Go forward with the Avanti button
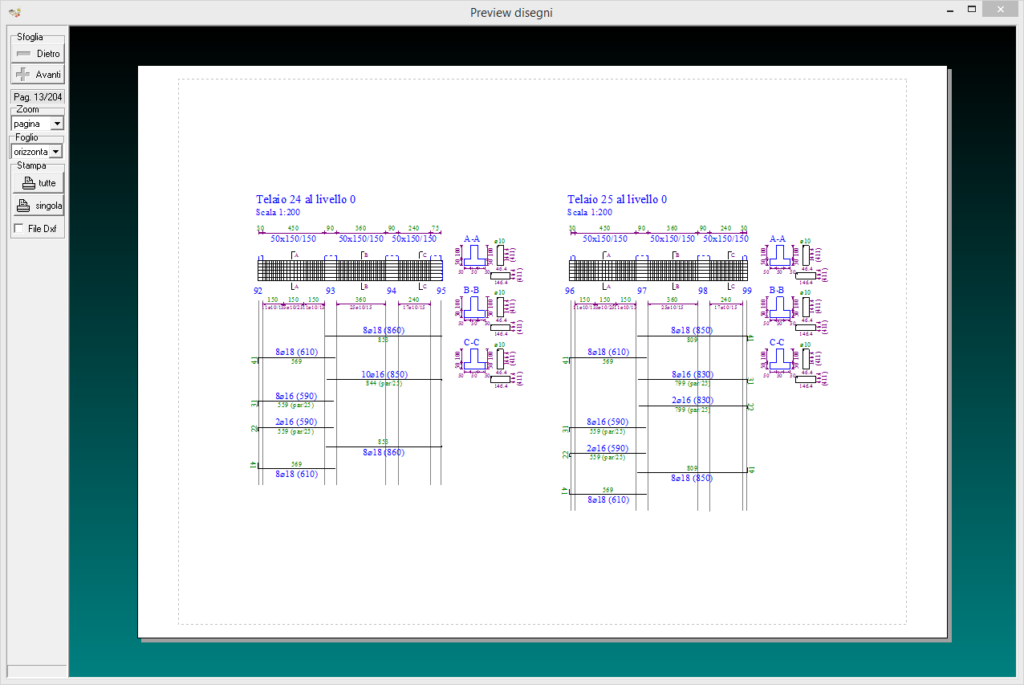This screenshot has width=1024, height=685. click(38, 74)
